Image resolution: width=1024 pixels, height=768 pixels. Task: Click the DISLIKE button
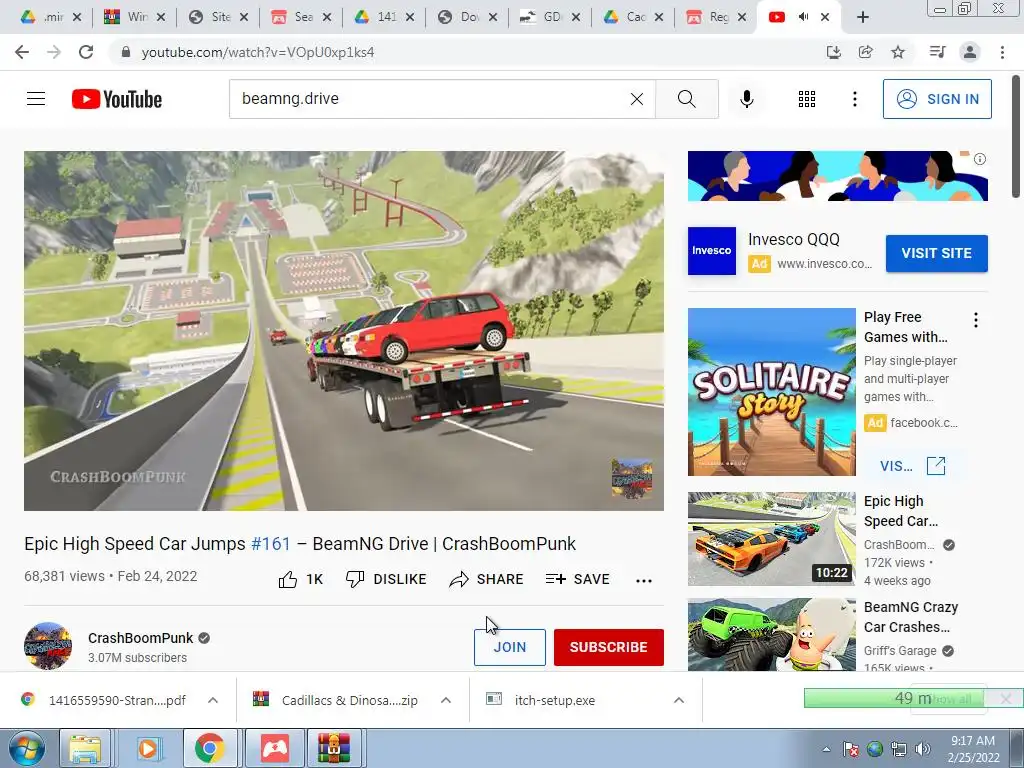[386, 579]
